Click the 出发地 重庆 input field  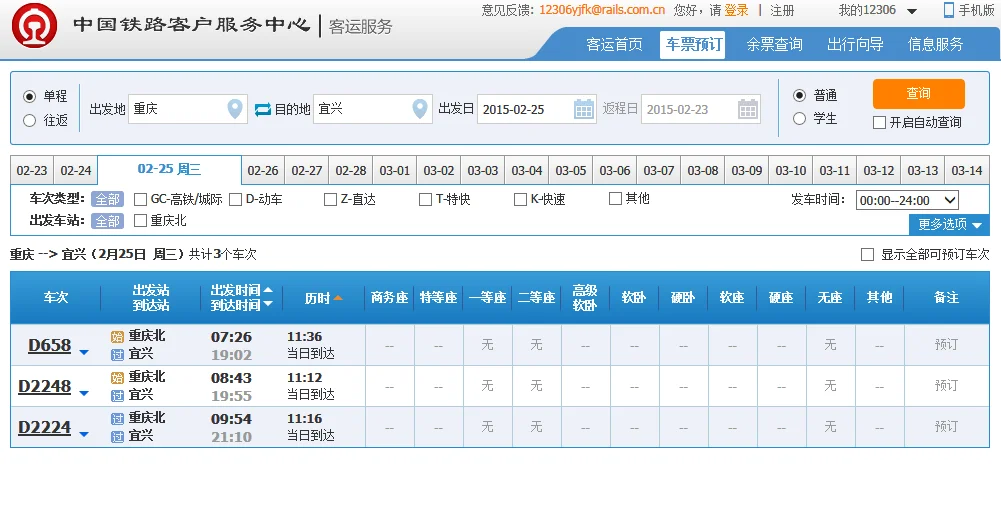(x=188, y=109)
